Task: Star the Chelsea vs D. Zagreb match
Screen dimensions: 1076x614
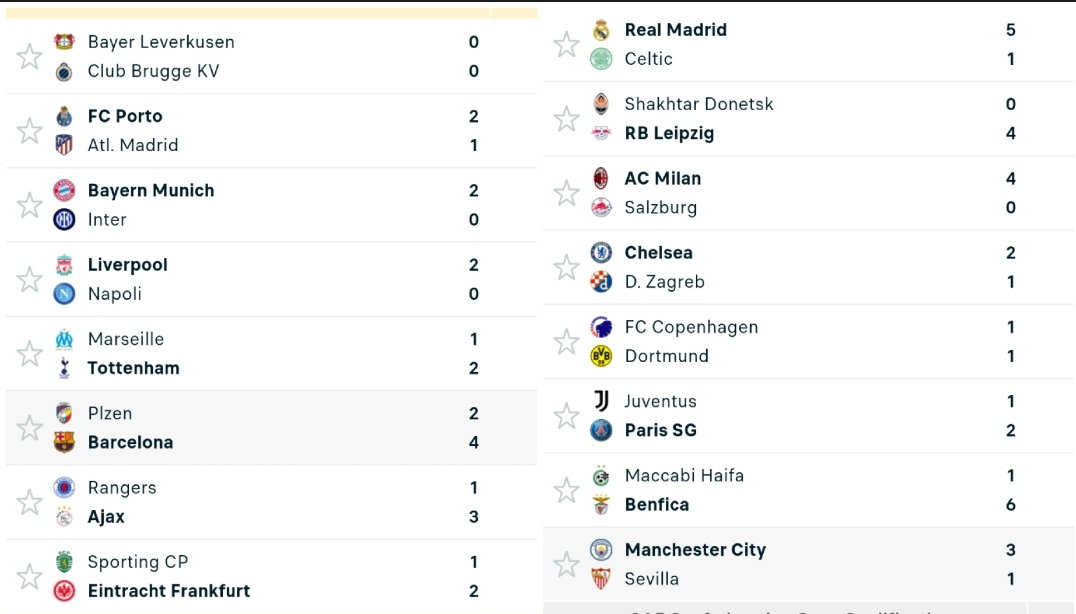Action: point(566,268)
